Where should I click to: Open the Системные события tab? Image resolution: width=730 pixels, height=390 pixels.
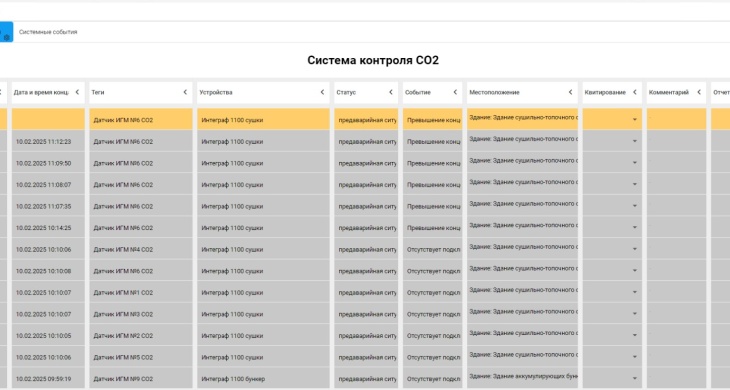pos(48,32)
